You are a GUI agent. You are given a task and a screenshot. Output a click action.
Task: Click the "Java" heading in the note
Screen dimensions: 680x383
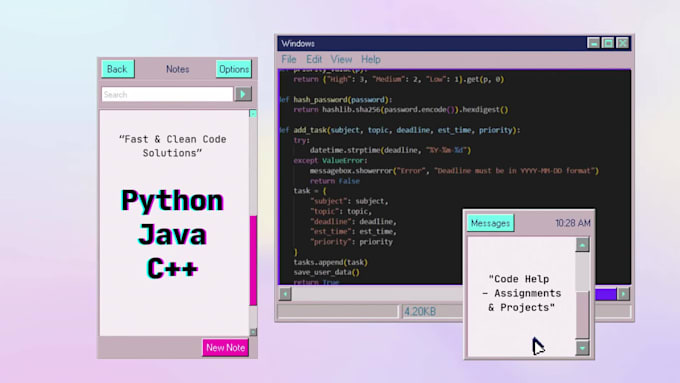172,235
